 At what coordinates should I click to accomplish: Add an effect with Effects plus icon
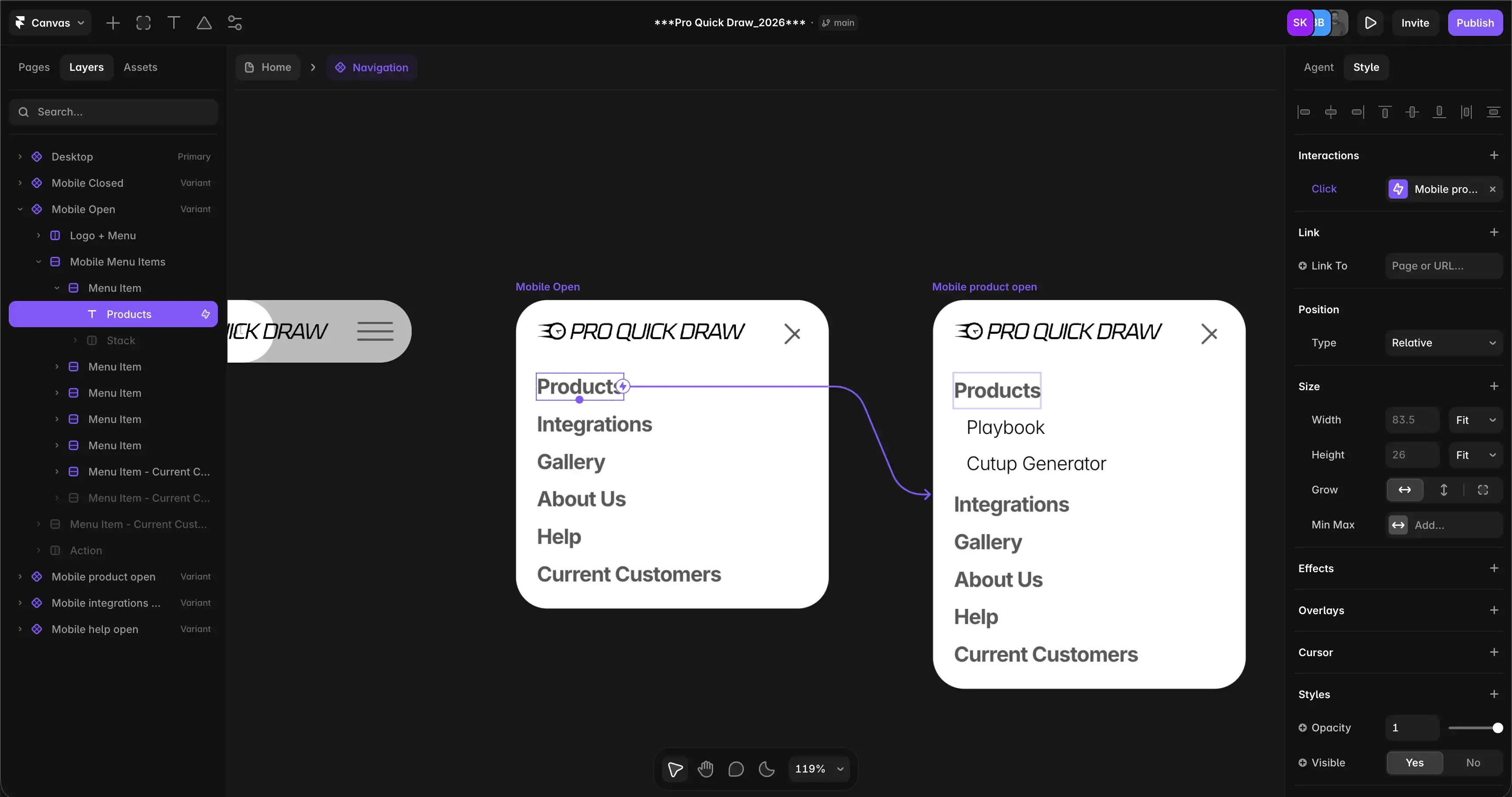point(1494,568)
